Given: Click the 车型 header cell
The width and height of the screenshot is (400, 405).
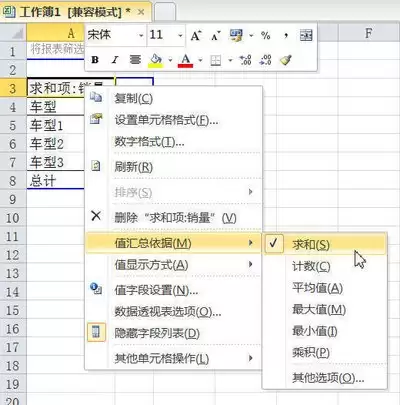Looking at the screenshot, I should click(x=55, y=107).
